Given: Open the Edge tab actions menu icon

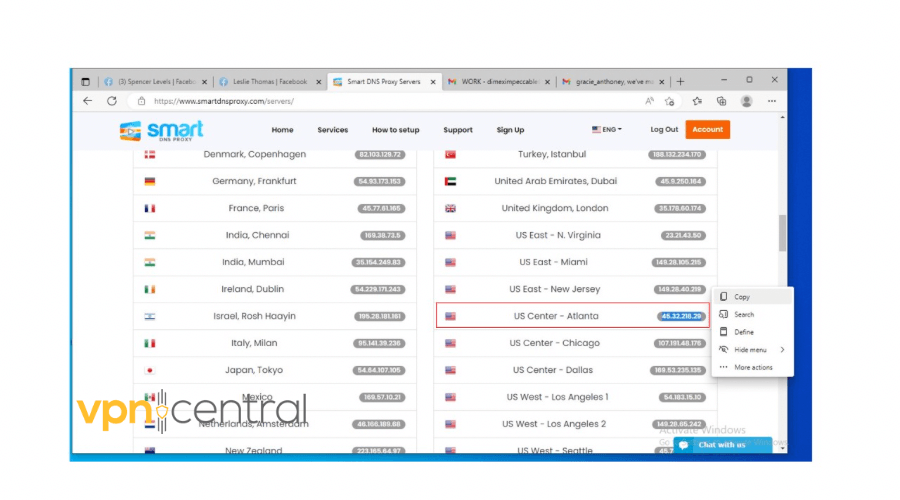Looking at the screenshot, I should 85,81.
